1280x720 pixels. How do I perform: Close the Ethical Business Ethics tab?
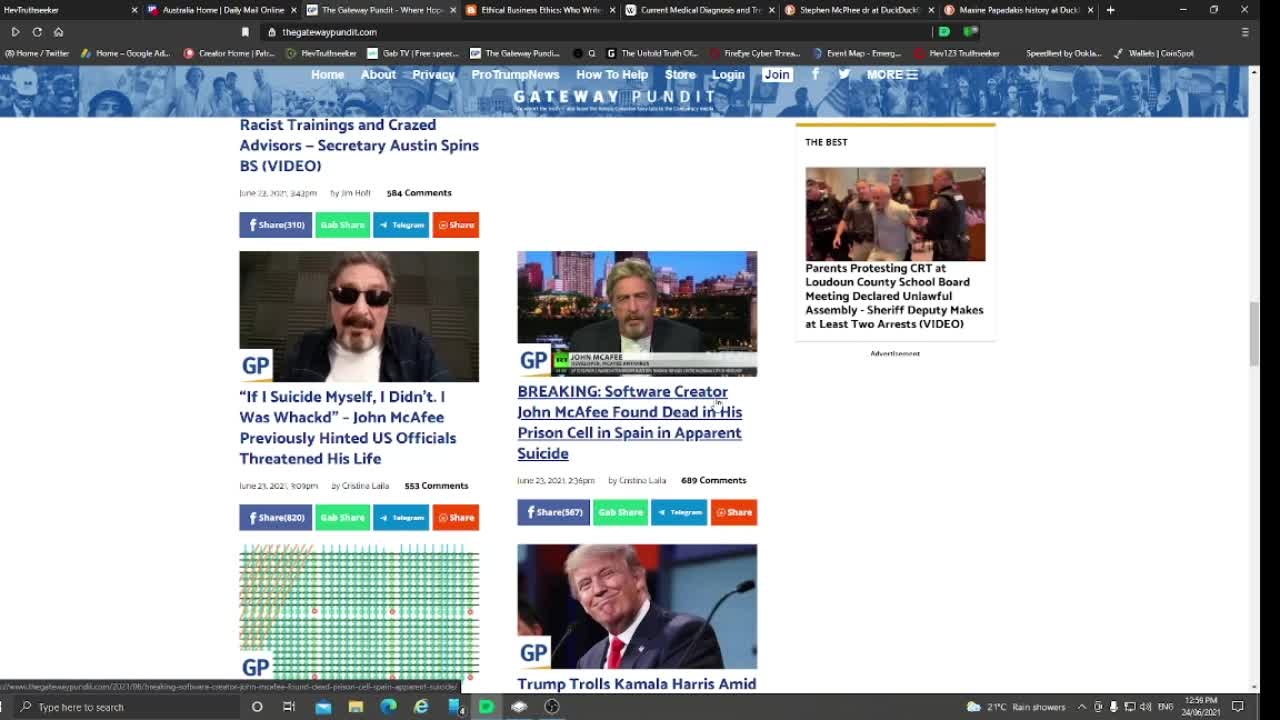[612, 10]
